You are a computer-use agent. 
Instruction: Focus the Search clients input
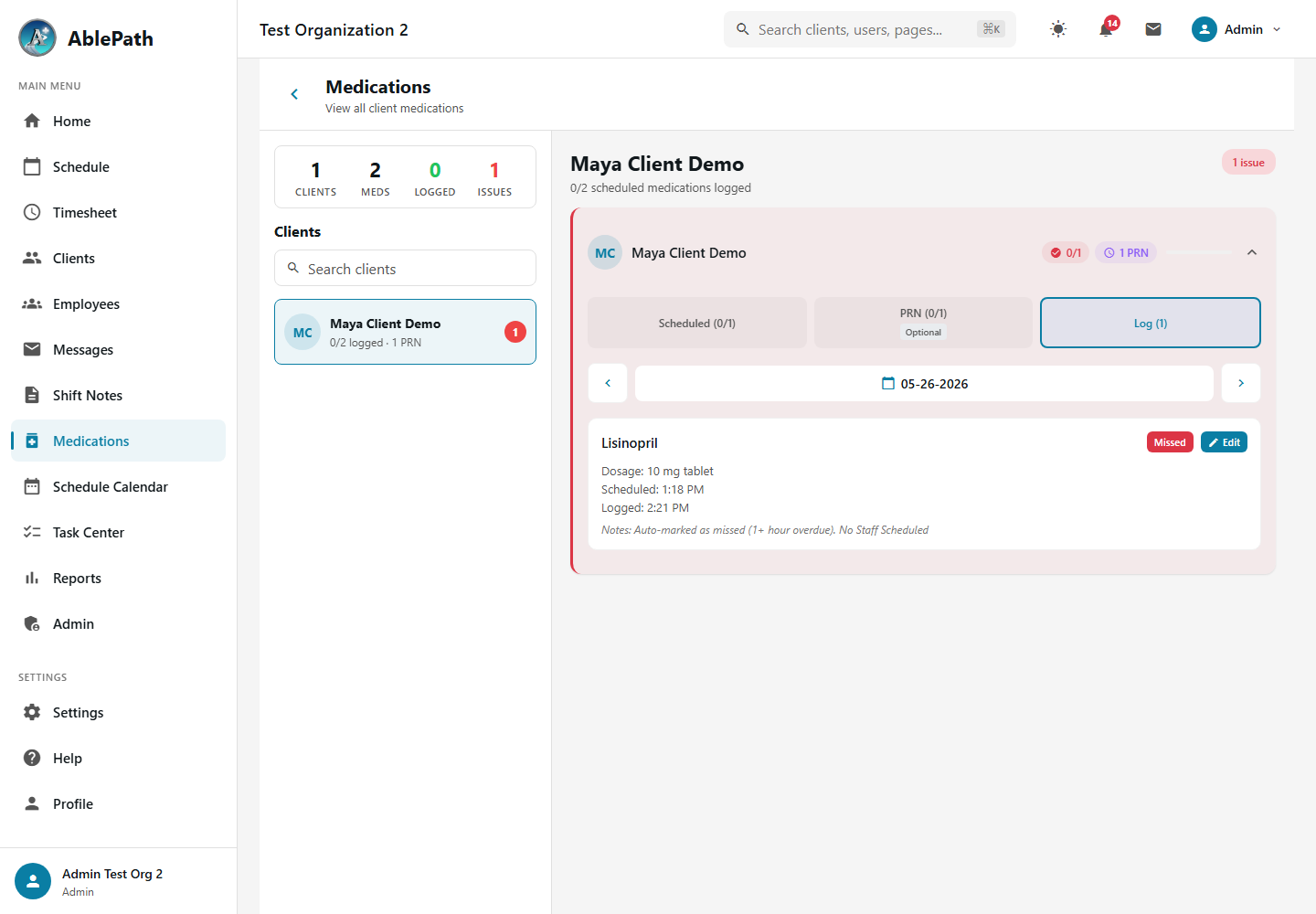coord(405,268)
